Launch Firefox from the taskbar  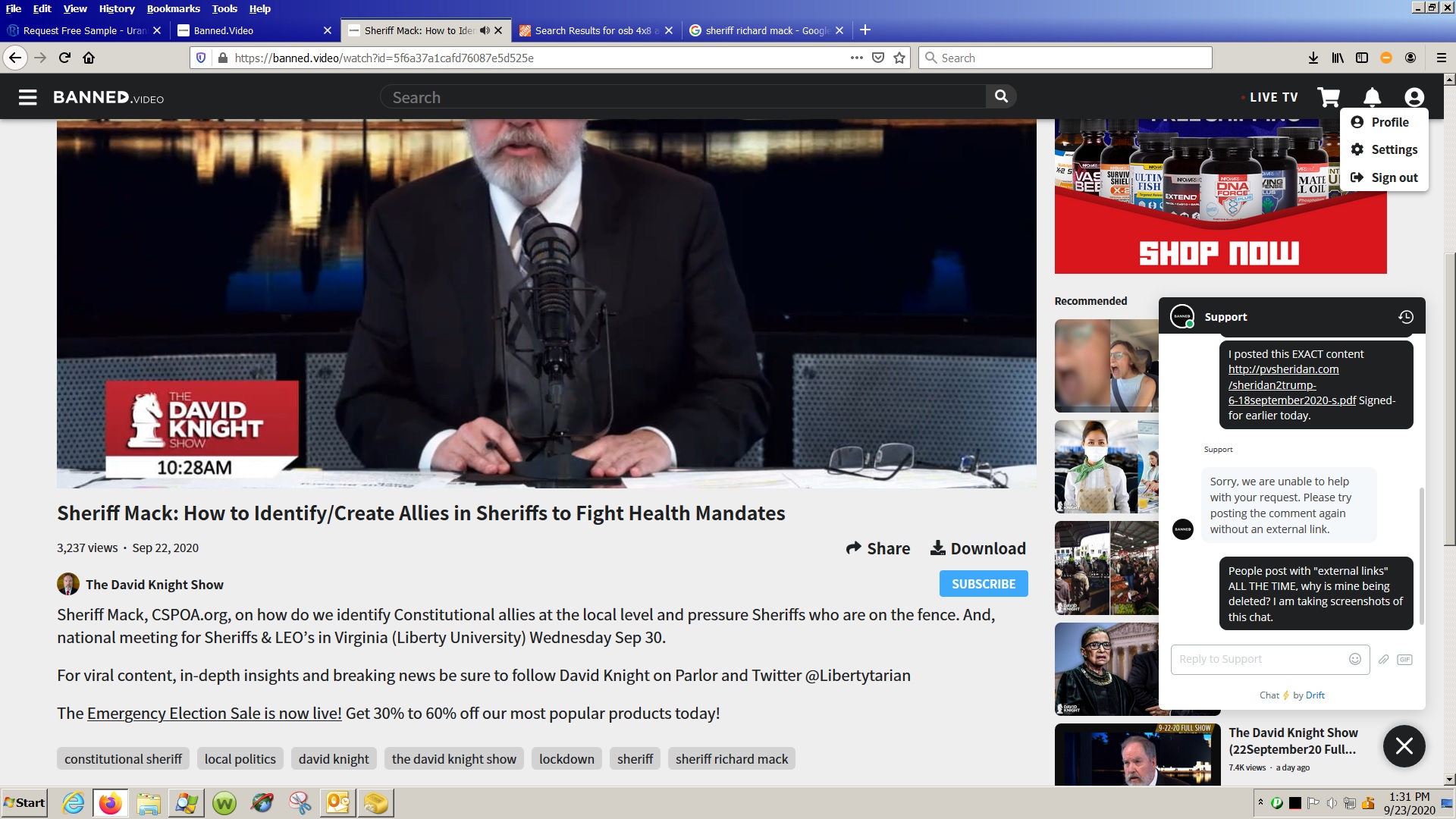[x=110, y=803]
